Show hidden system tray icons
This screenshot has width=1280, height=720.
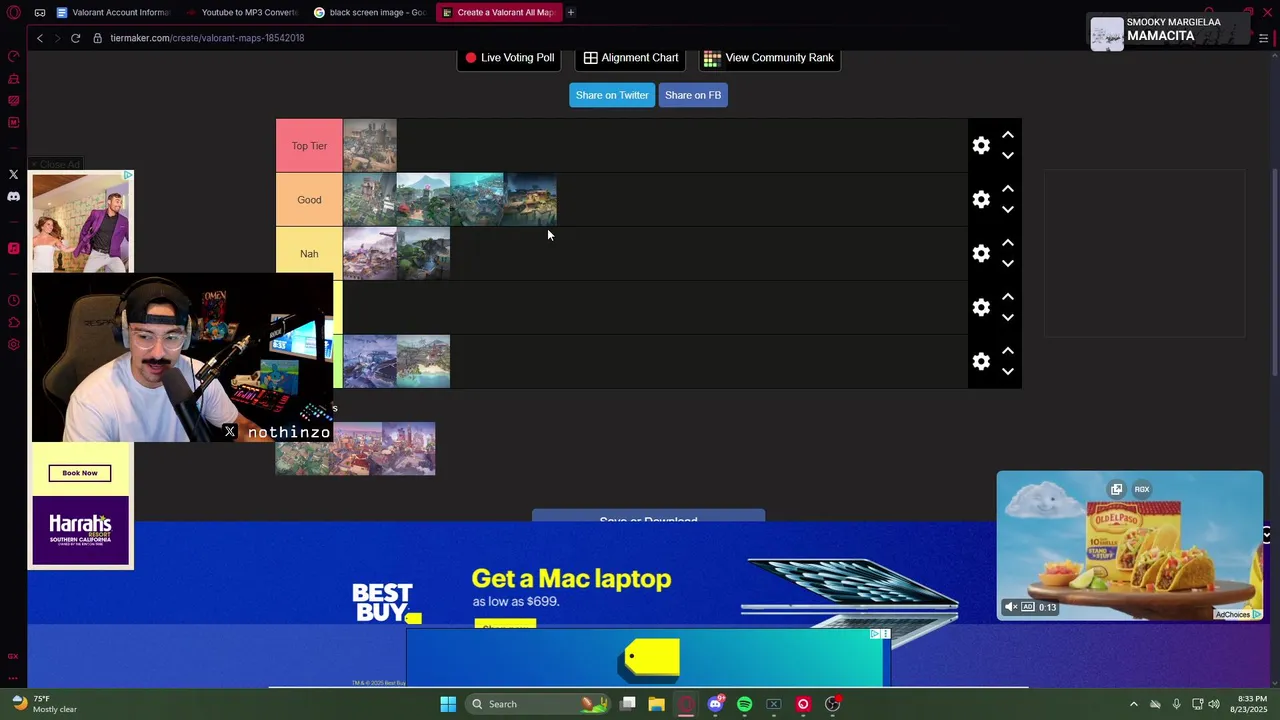tap(1133, 704)
